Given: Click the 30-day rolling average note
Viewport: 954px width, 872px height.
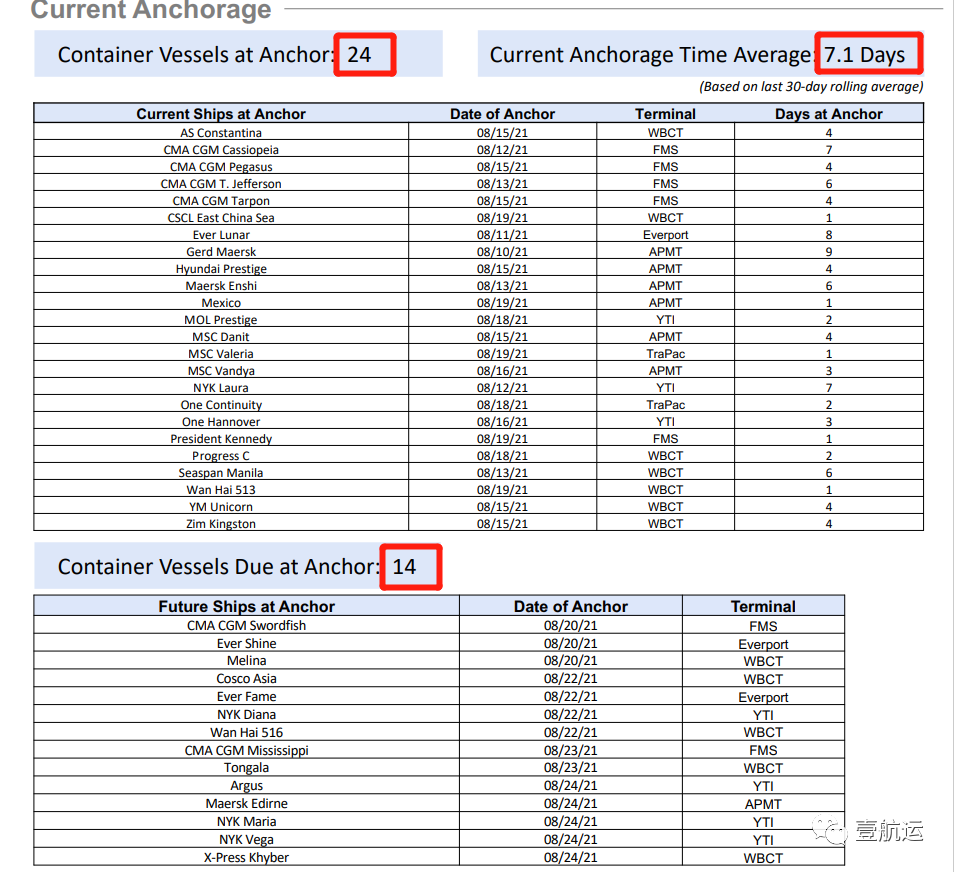Looking at the screenshot, I should click(811, 86).
